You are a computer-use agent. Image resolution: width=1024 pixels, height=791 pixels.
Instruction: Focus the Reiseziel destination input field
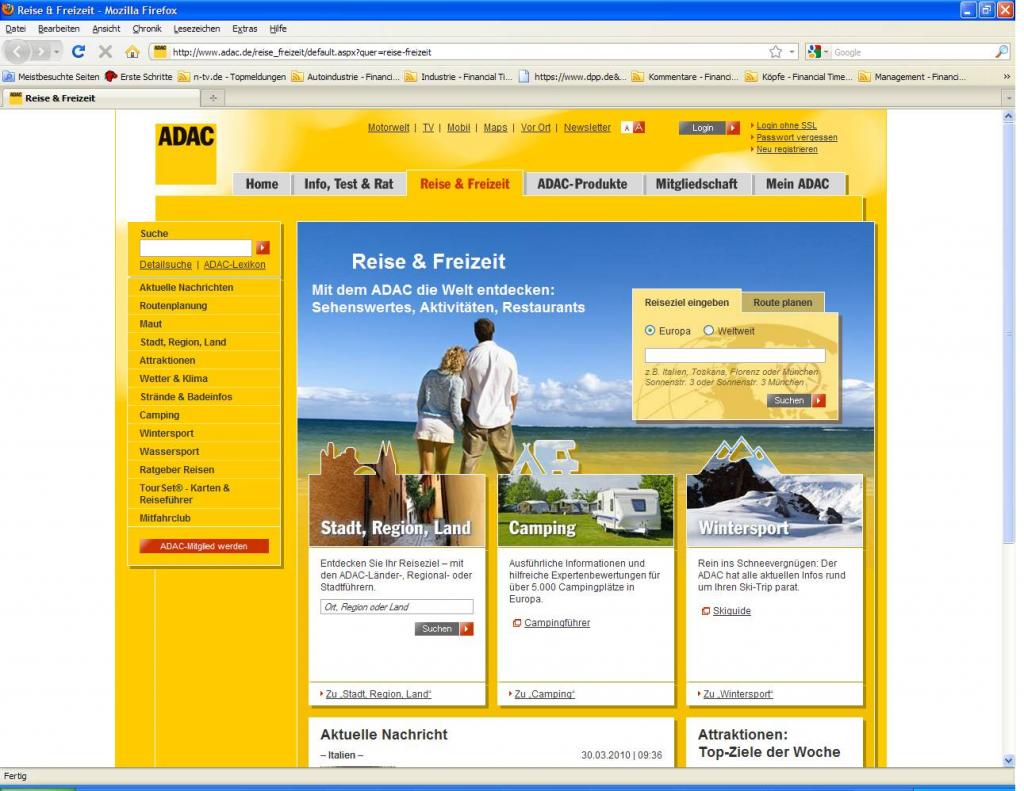point(735,355)
